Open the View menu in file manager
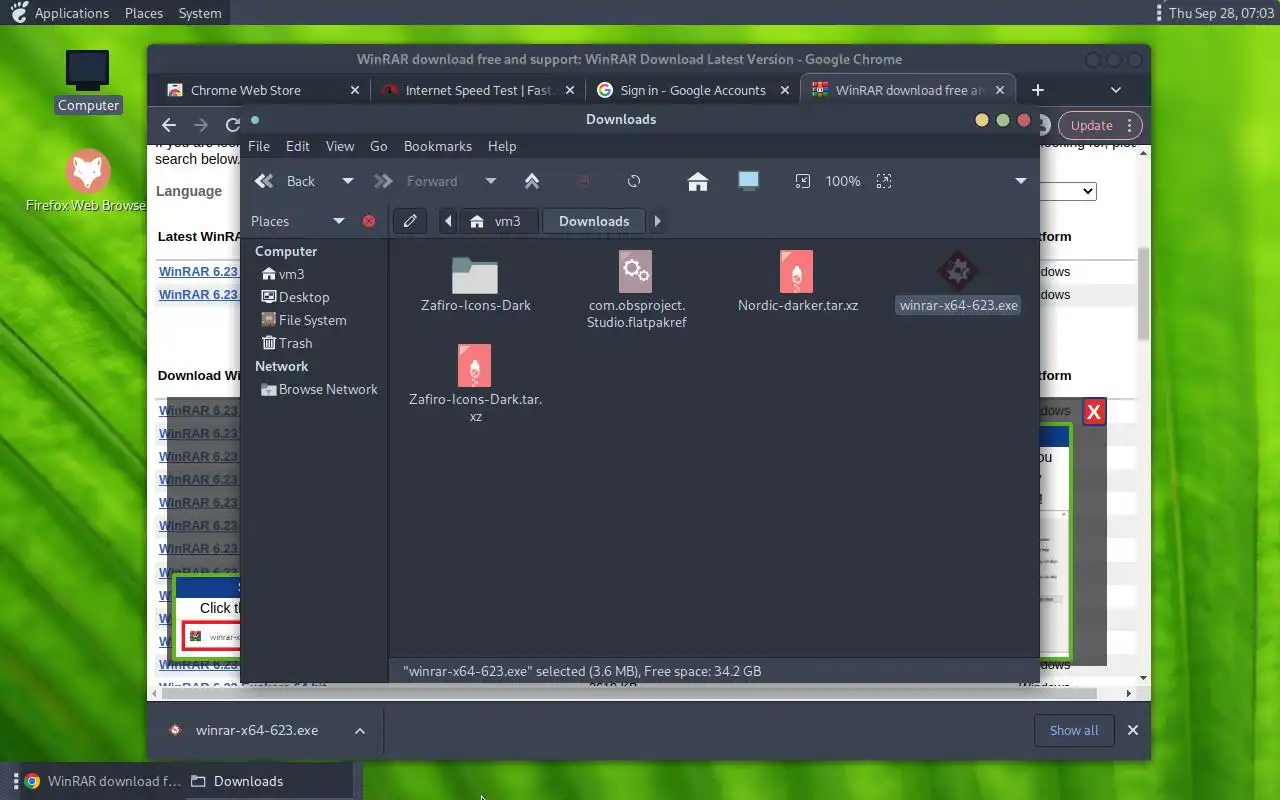Viewport: 1280px width, 800px height. (340, 146)
